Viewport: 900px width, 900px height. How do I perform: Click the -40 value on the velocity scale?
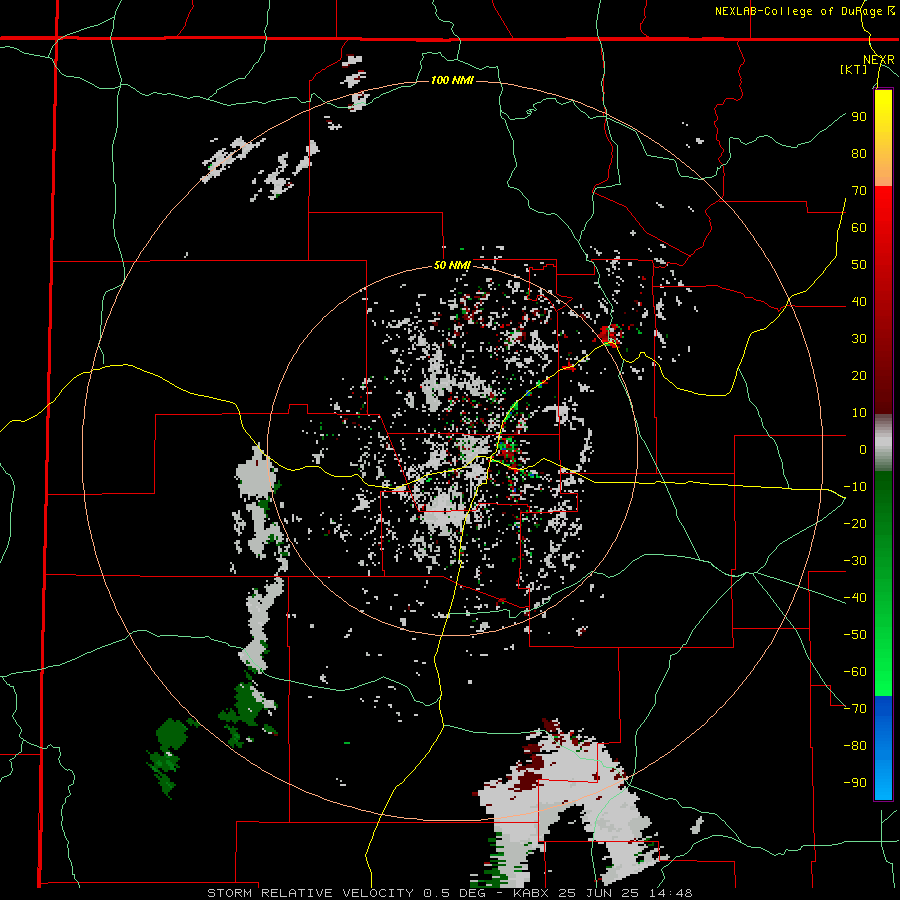(x=855, y=598)
